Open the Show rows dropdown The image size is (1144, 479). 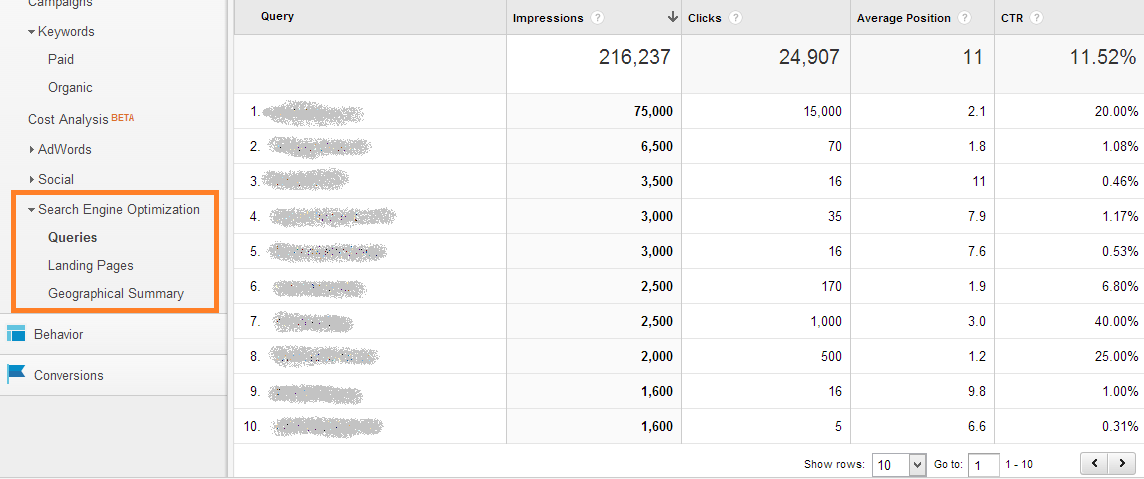[900, 465]
